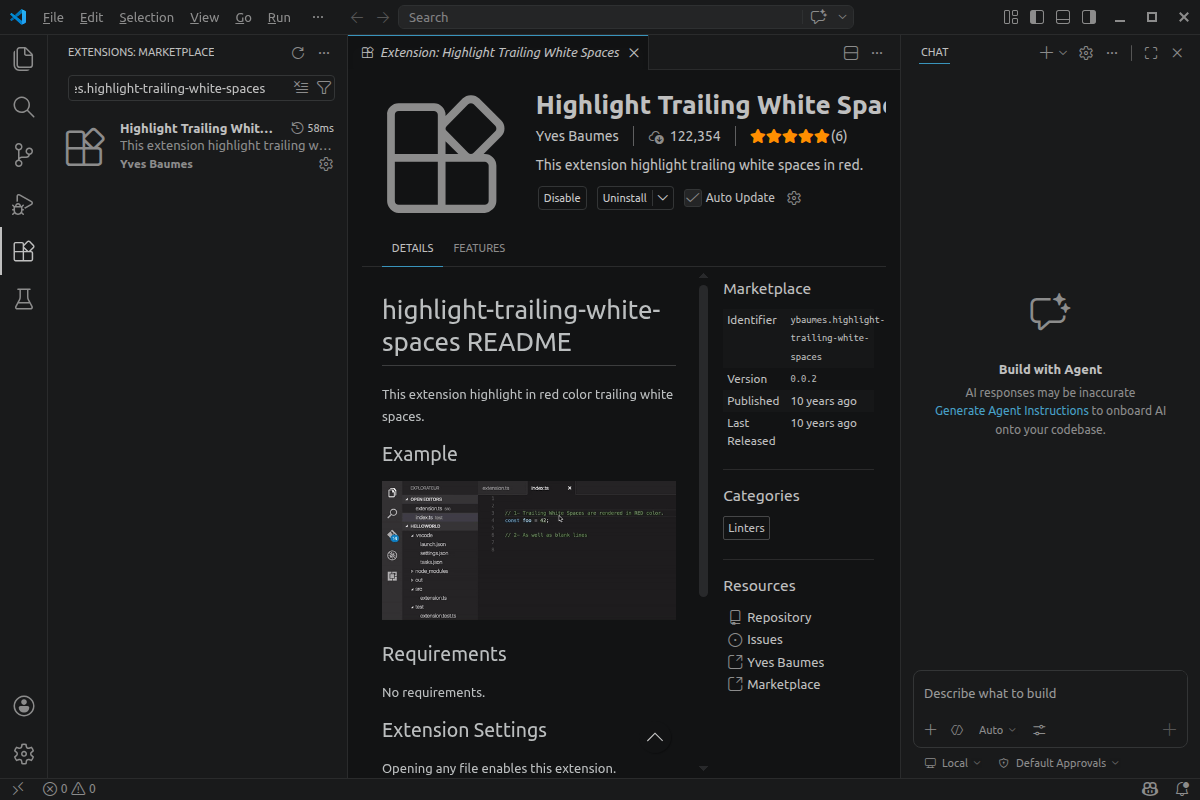Screen dimensions: 1200x800
Task: Open the Issues resource link
Action: (765, 640)
